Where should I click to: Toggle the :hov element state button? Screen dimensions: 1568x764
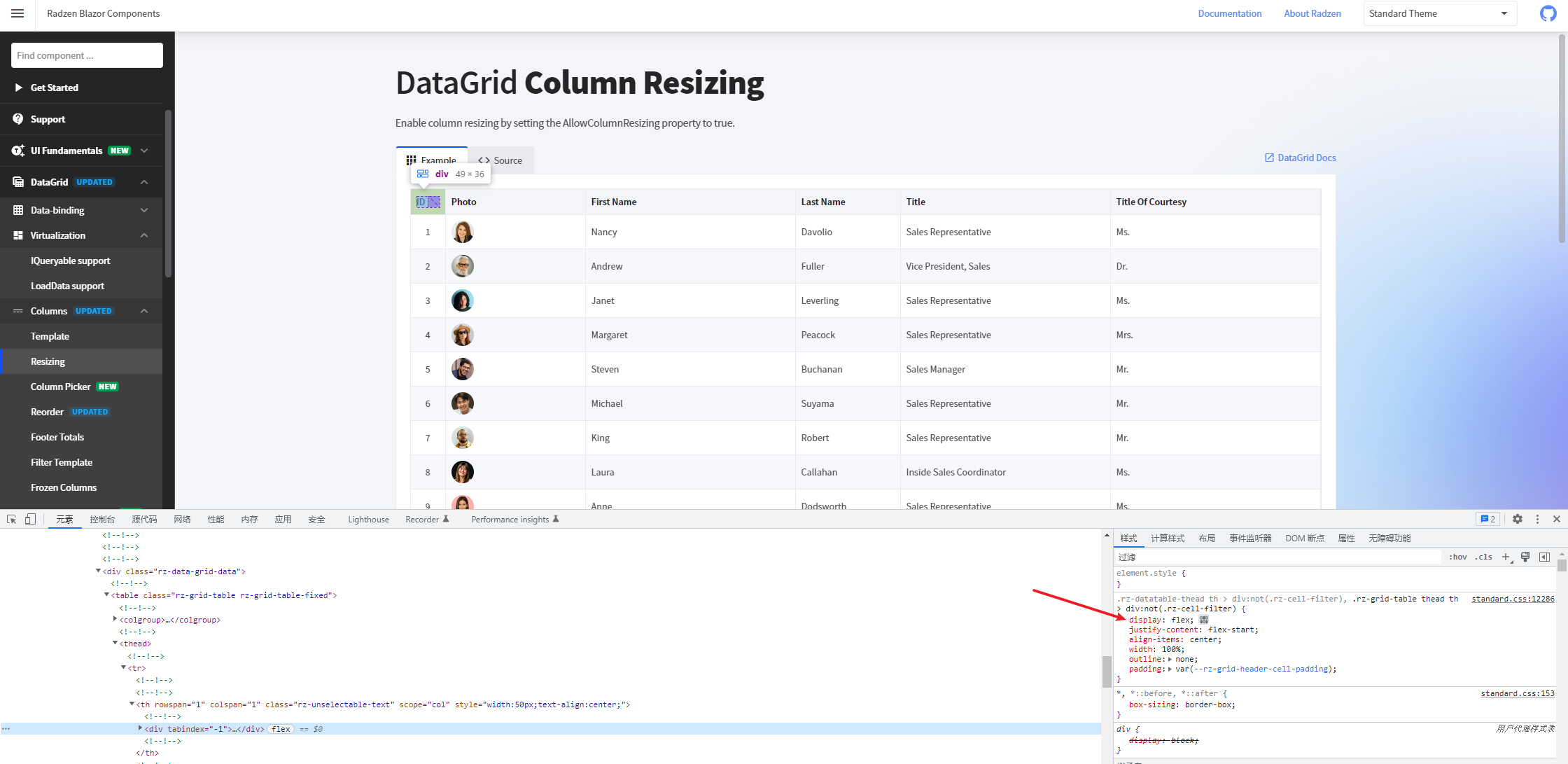[1458, 557]
